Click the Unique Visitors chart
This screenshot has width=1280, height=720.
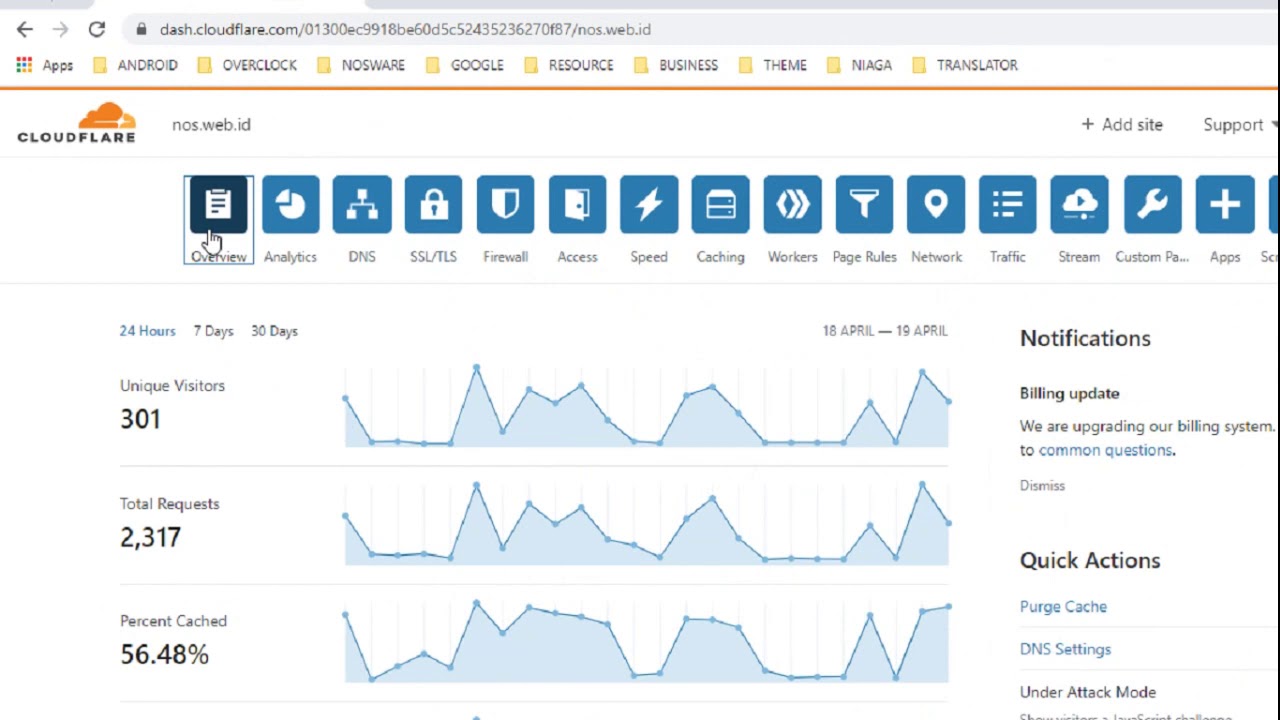[646, 408]
